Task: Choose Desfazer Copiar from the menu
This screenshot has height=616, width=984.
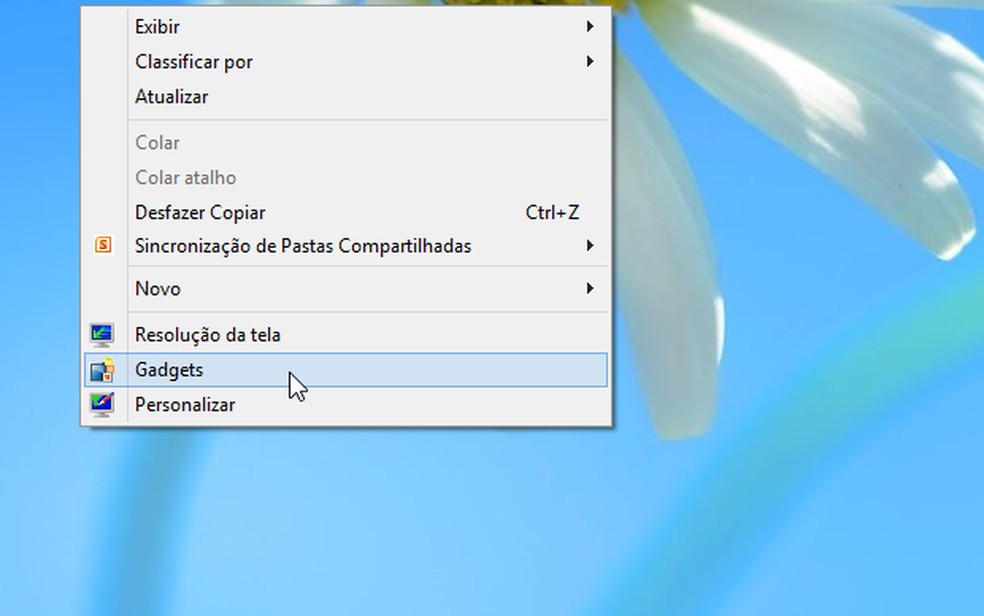Action: pos(346,213)
